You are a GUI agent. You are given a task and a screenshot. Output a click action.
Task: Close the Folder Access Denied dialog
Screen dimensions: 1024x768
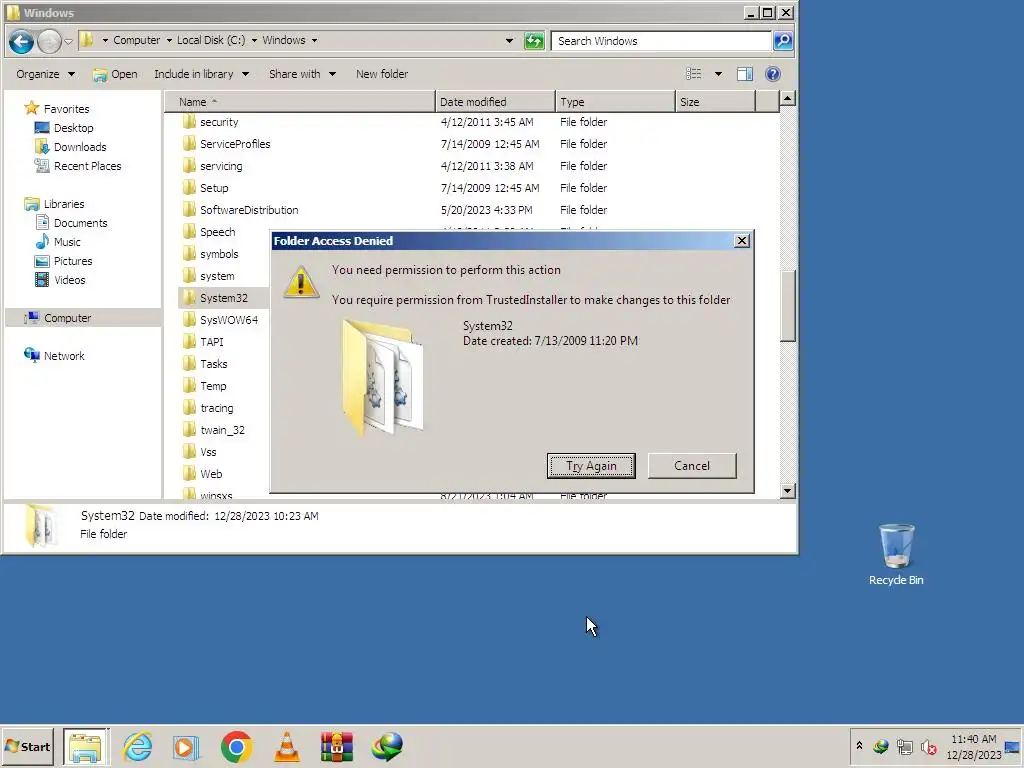[742, 241]
